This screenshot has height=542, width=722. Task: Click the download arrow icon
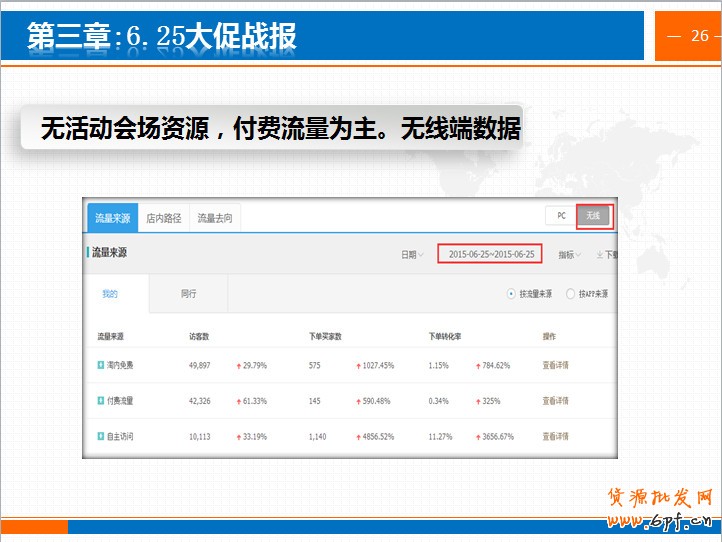pos(600,255)
